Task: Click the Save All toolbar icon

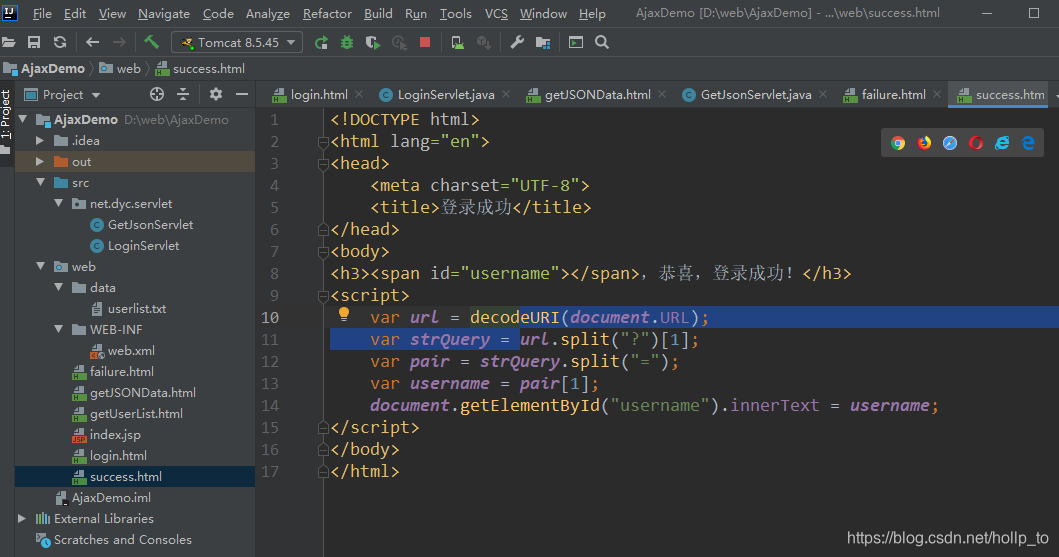Action: tap(34, 43)
